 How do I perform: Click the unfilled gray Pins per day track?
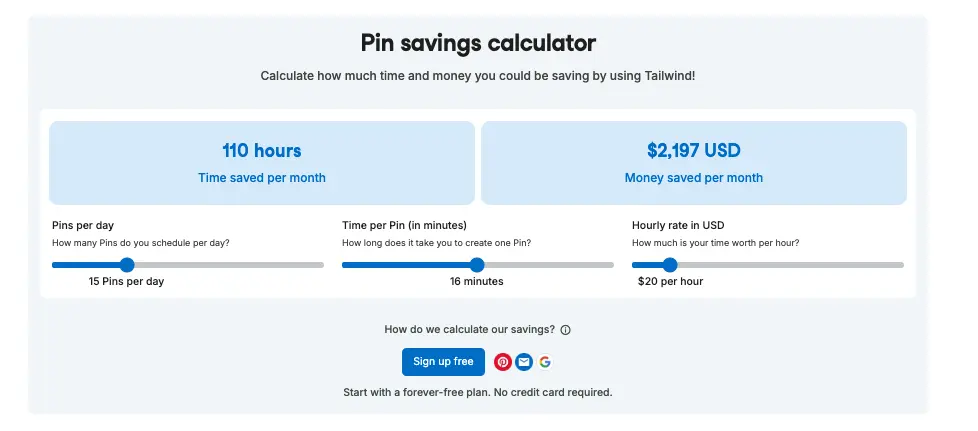click(x=228, y=265)
